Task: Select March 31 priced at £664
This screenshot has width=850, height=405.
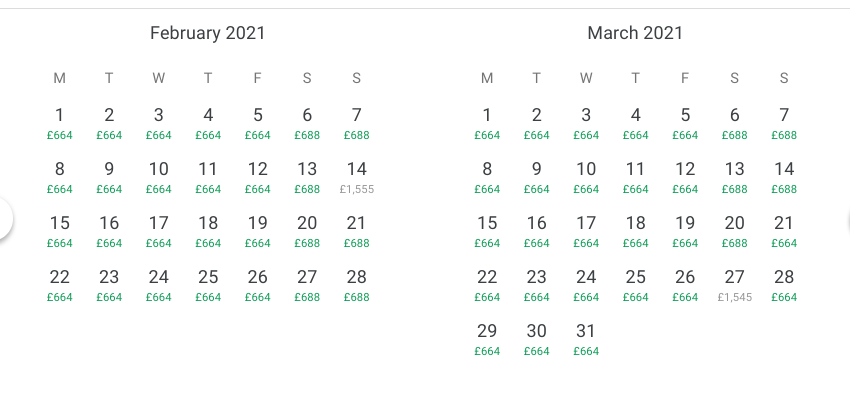Action: 586,338
